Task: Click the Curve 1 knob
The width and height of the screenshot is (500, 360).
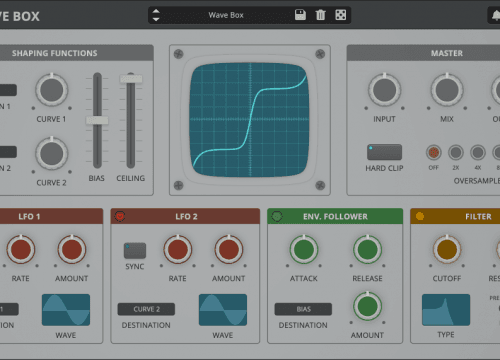Action: [x=52, y=90]
